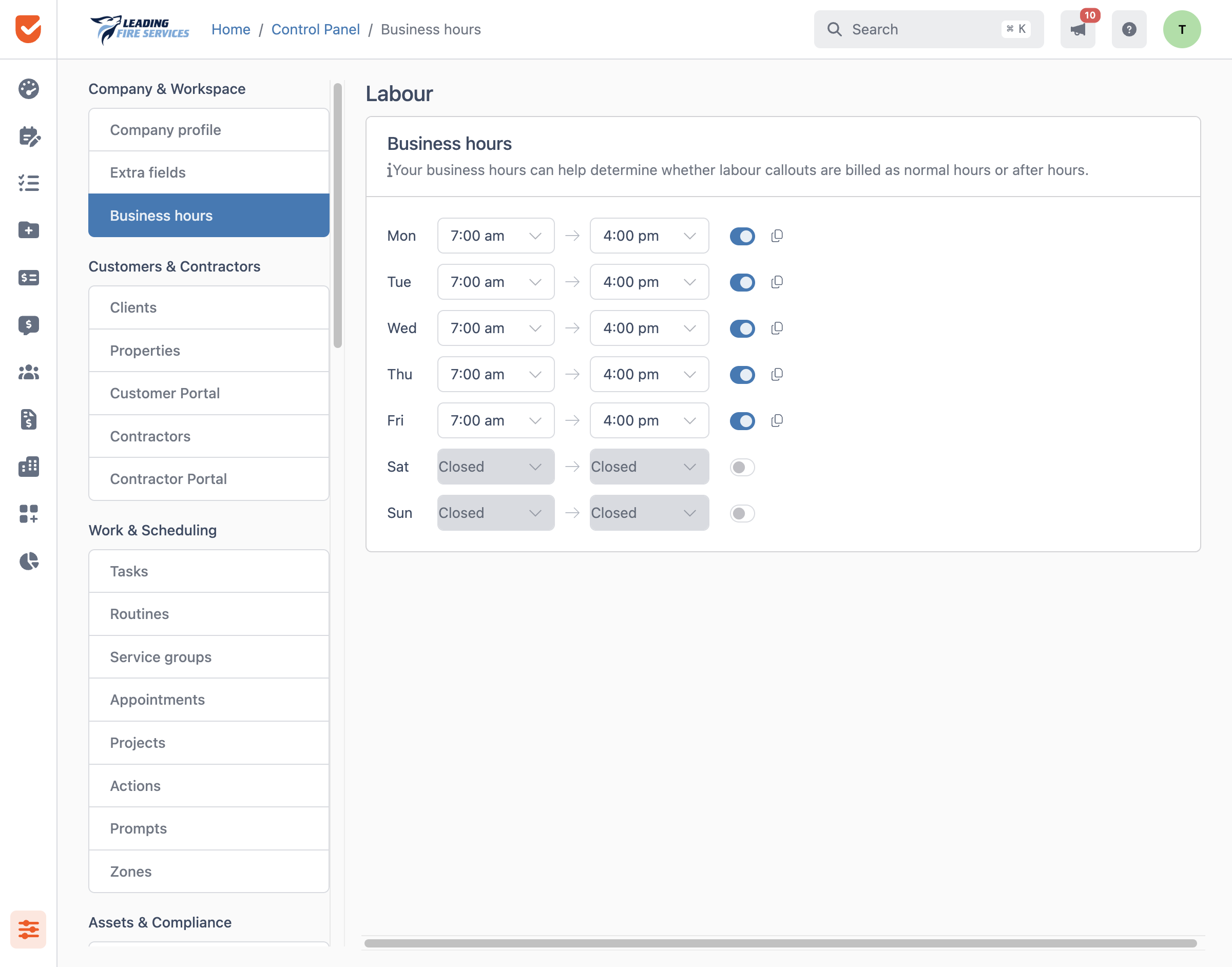
Task: Open Properties settings link
Action: click(209, 351)
